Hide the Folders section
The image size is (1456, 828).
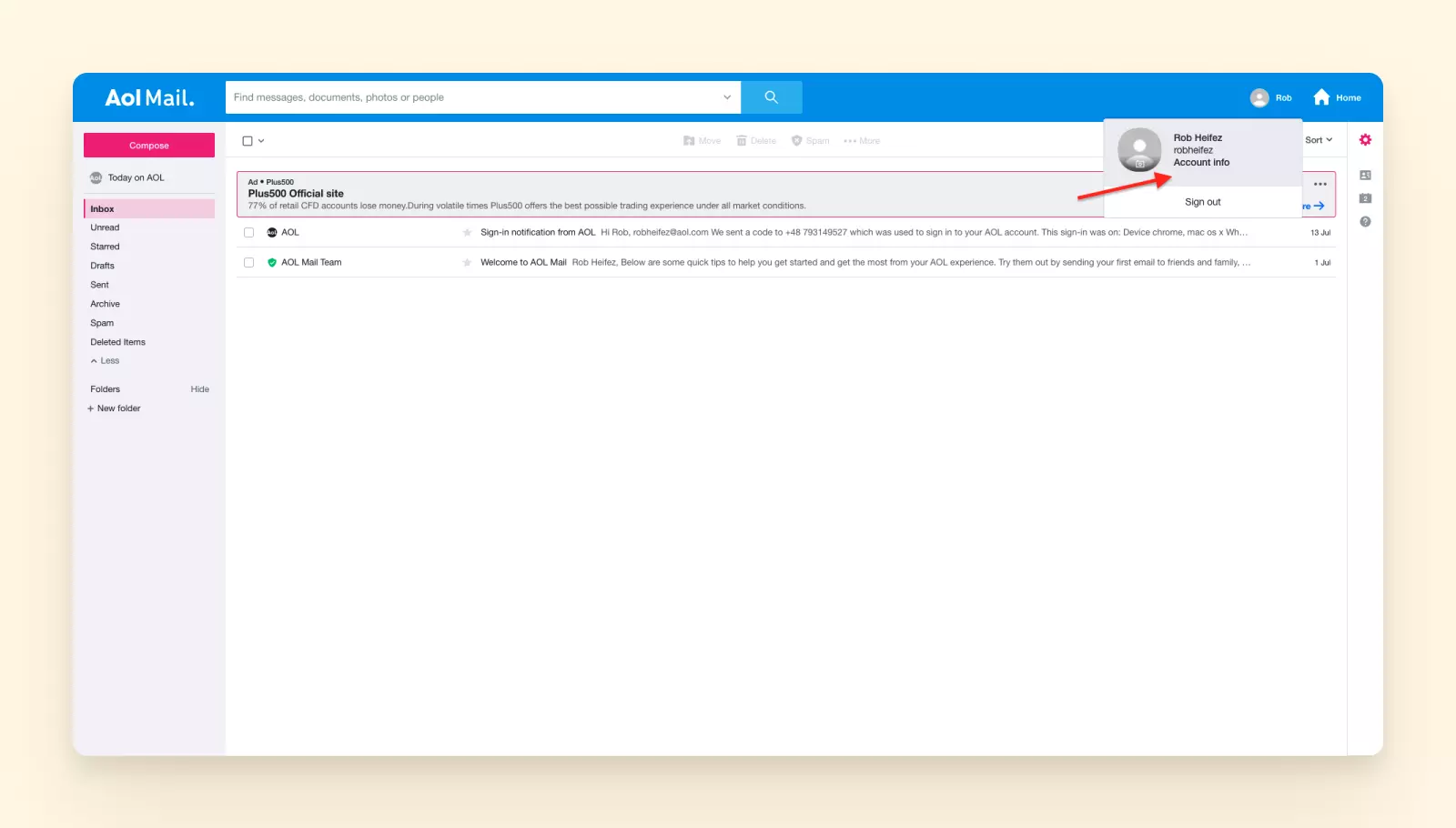click(x=200, y=389)
